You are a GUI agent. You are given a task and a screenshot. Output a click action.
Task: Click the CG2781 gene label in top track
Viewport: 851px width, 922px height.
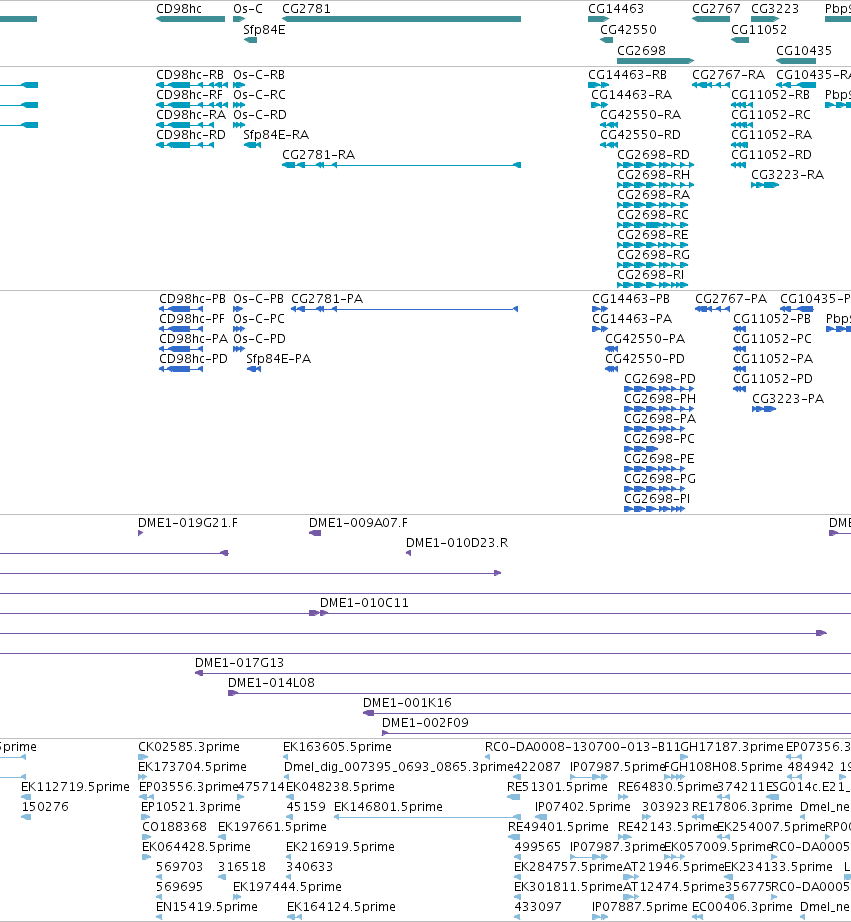306,9
